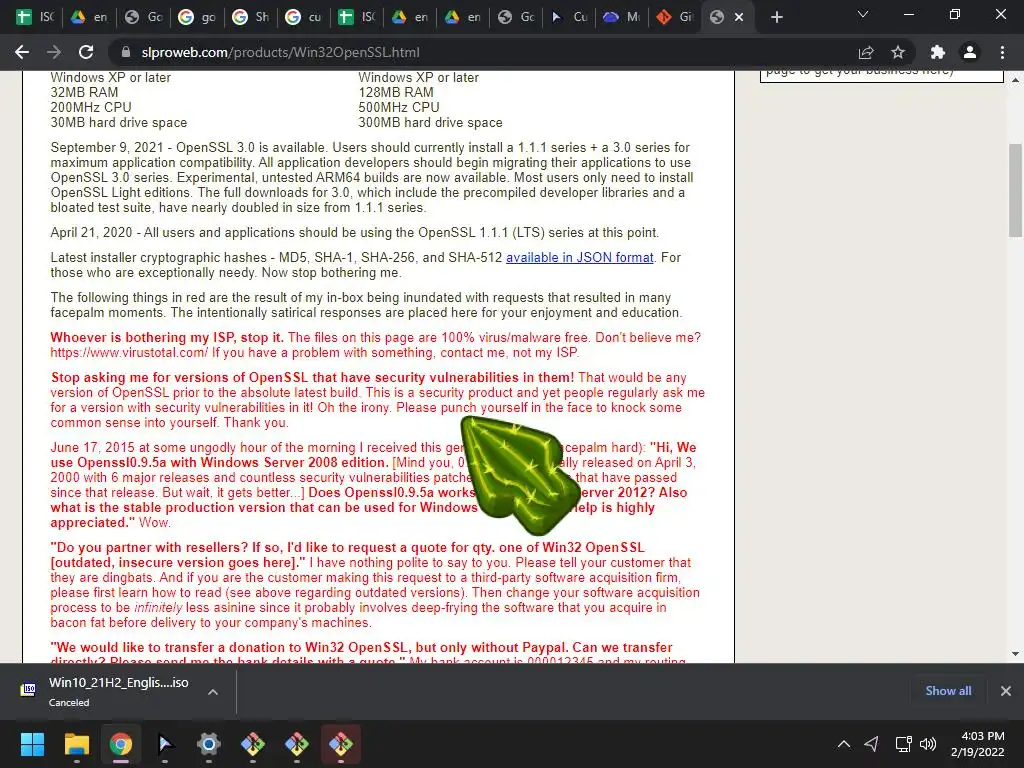Switch to the Google 'cu' tab
This screenshot has width=1024, height=768.
click(x=304, y=17)
